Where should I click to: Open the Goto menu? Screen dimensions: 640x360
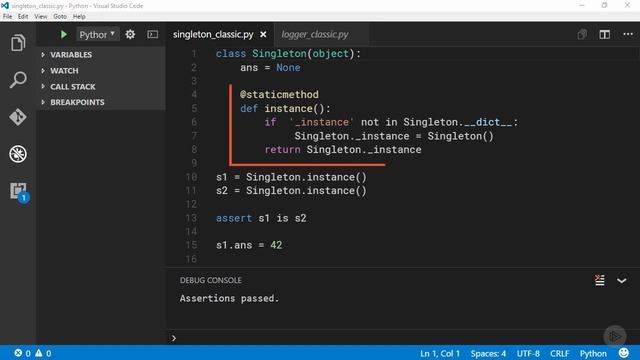coord(60,16)
